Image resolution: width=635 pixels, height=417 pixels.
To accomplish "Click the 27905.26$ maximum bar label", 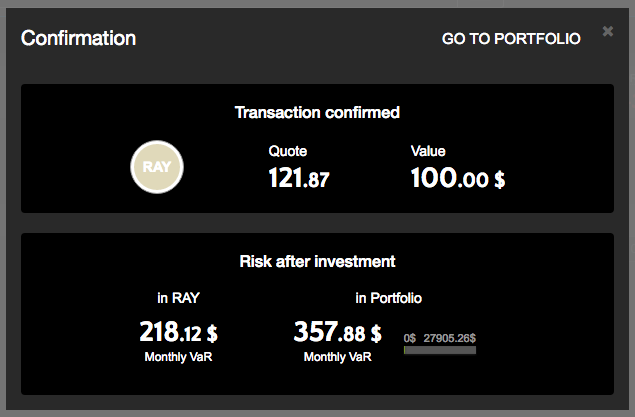I will (x=449, y=338).
